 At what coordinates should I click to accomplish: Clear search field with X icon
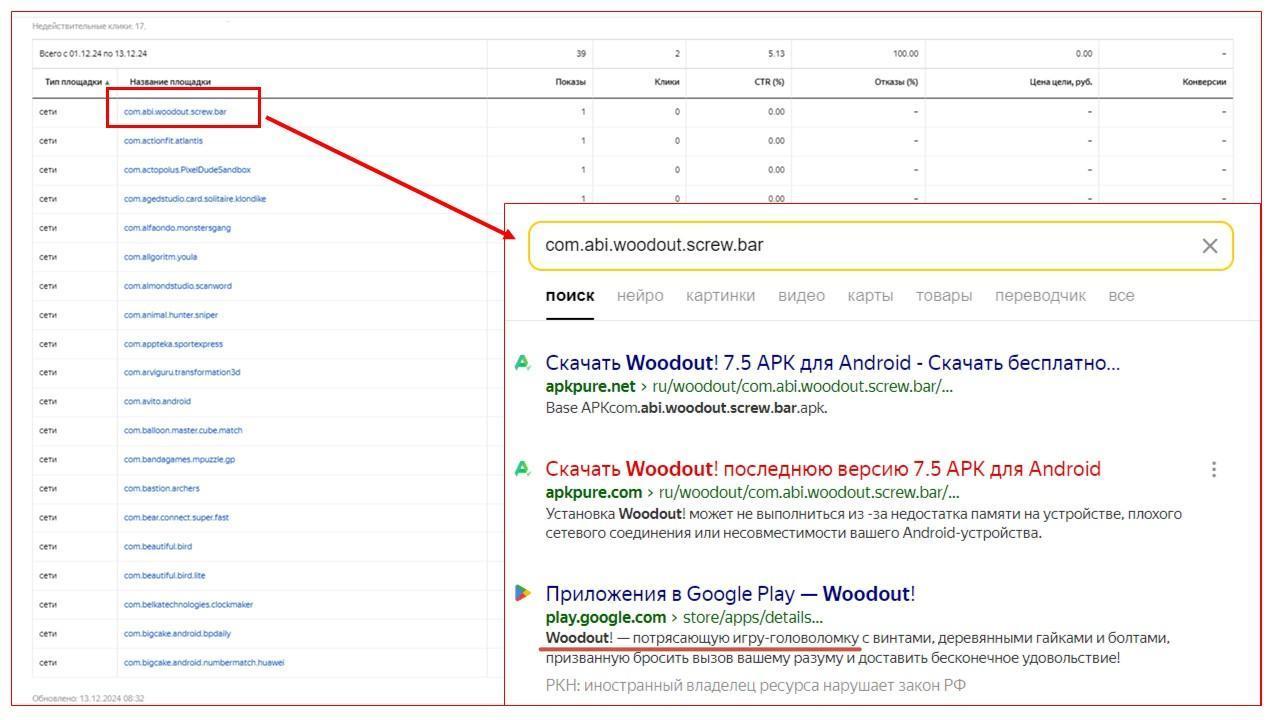coord(1209,246)
